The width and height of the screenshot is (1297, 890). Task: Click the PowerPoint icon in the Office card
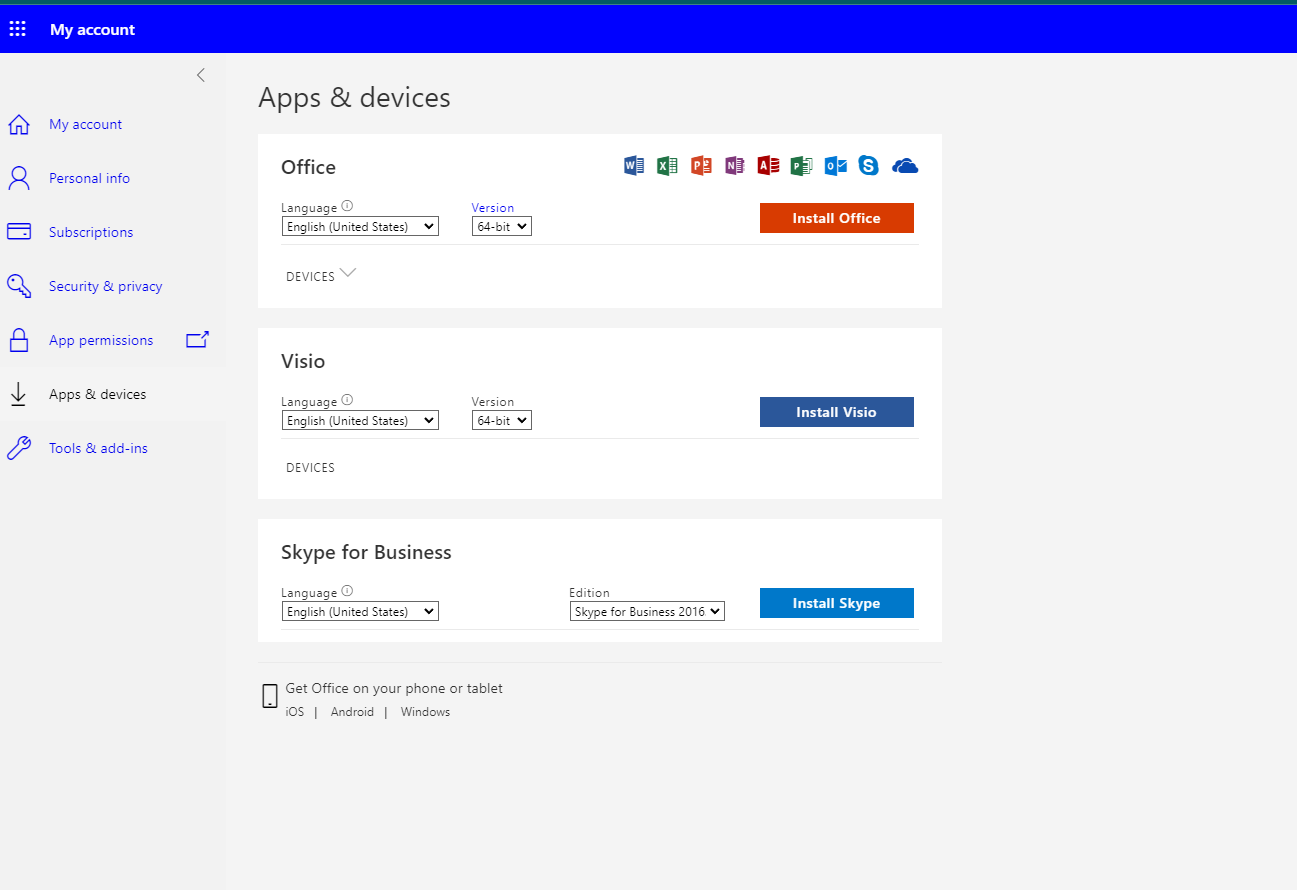click(701, 166)
